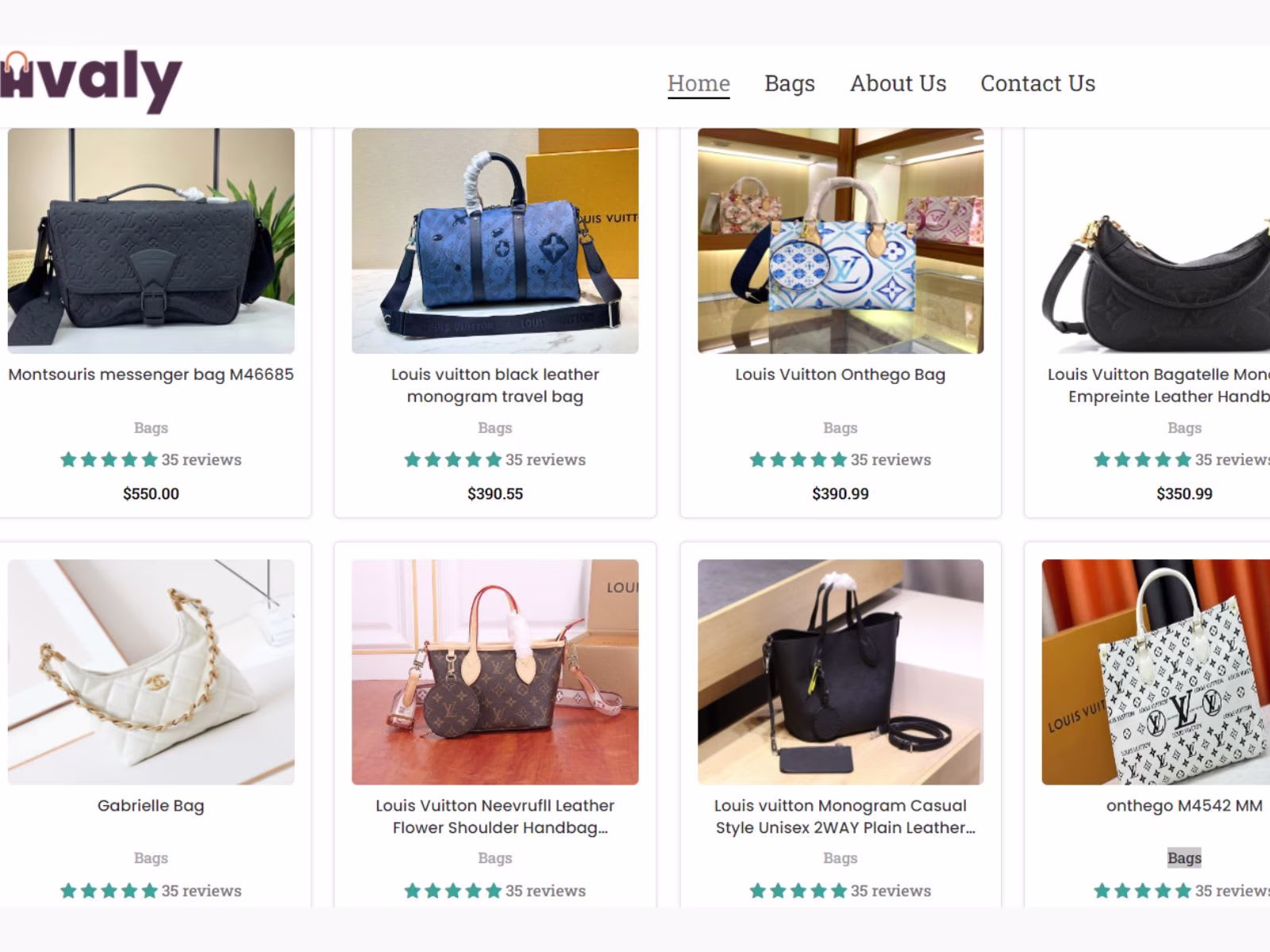Viewport: 1270px width, 952px height.
Task: Open the onthego M4542 MM image
Action: tap(1156, 672)
